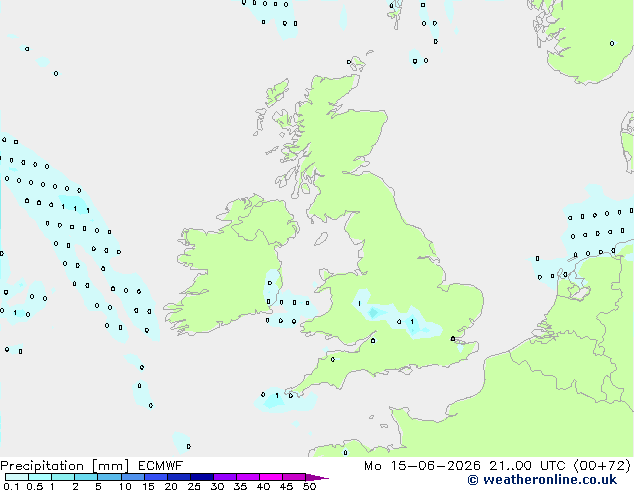
Task: Click the '15' legend scale label
Action: (x=148, y=486)
